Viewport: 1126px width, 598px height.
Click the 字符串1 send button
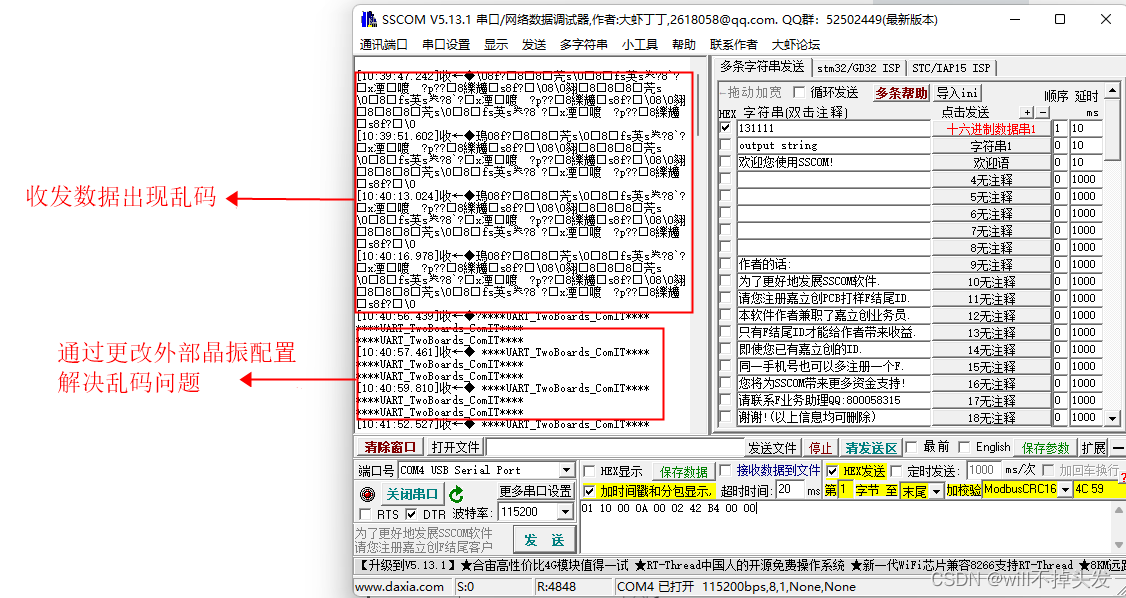tap(991, 146)
